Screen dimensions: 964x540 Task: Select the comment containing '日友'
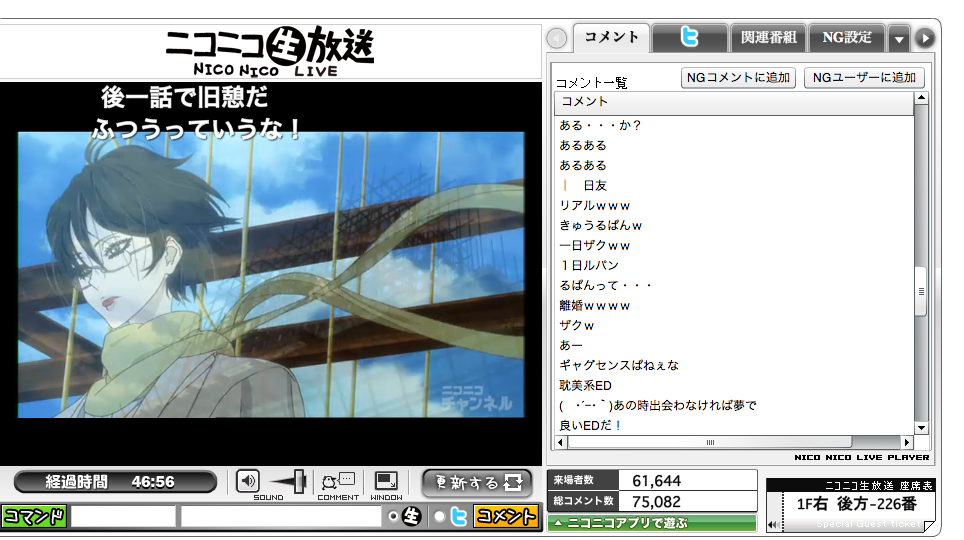point(584,186)
